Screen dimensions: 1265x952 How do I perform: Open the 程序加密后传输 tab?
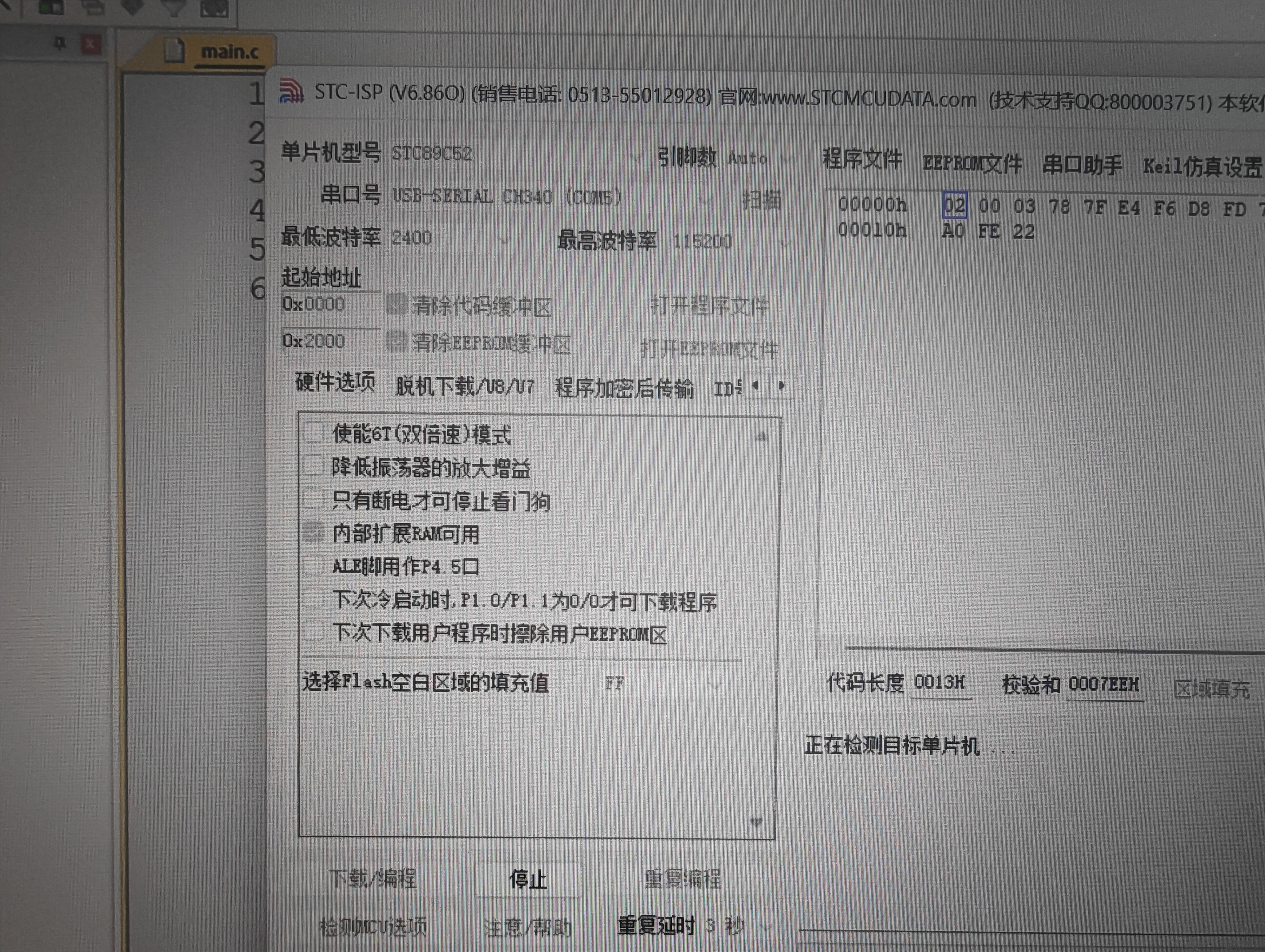tap(624, 389)
